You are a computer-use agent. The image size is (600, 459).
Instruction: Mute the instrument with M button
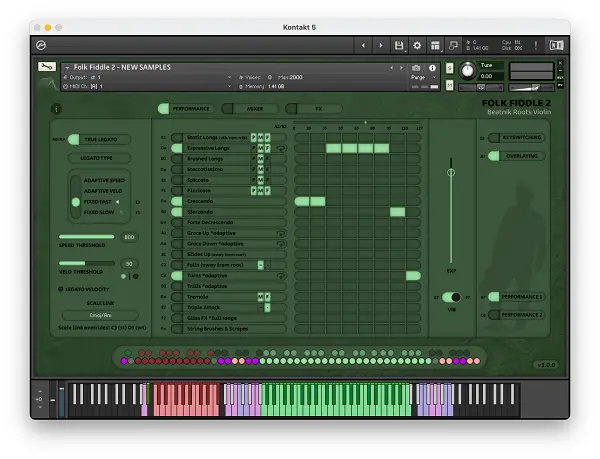click(x=450, y=85)
